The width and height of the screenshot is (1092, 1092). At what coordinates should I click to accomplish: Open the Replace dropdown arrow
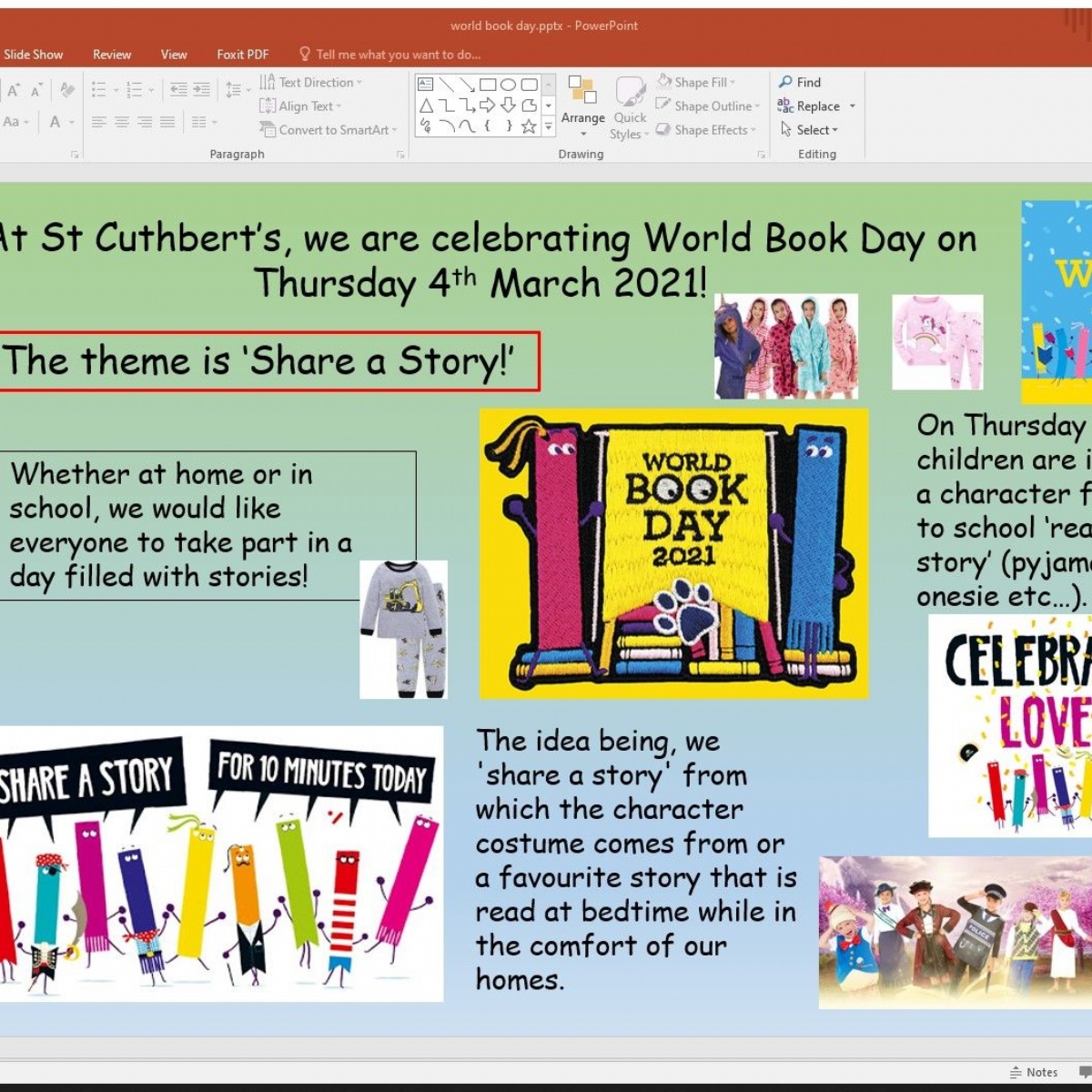(x=853, y=106)
